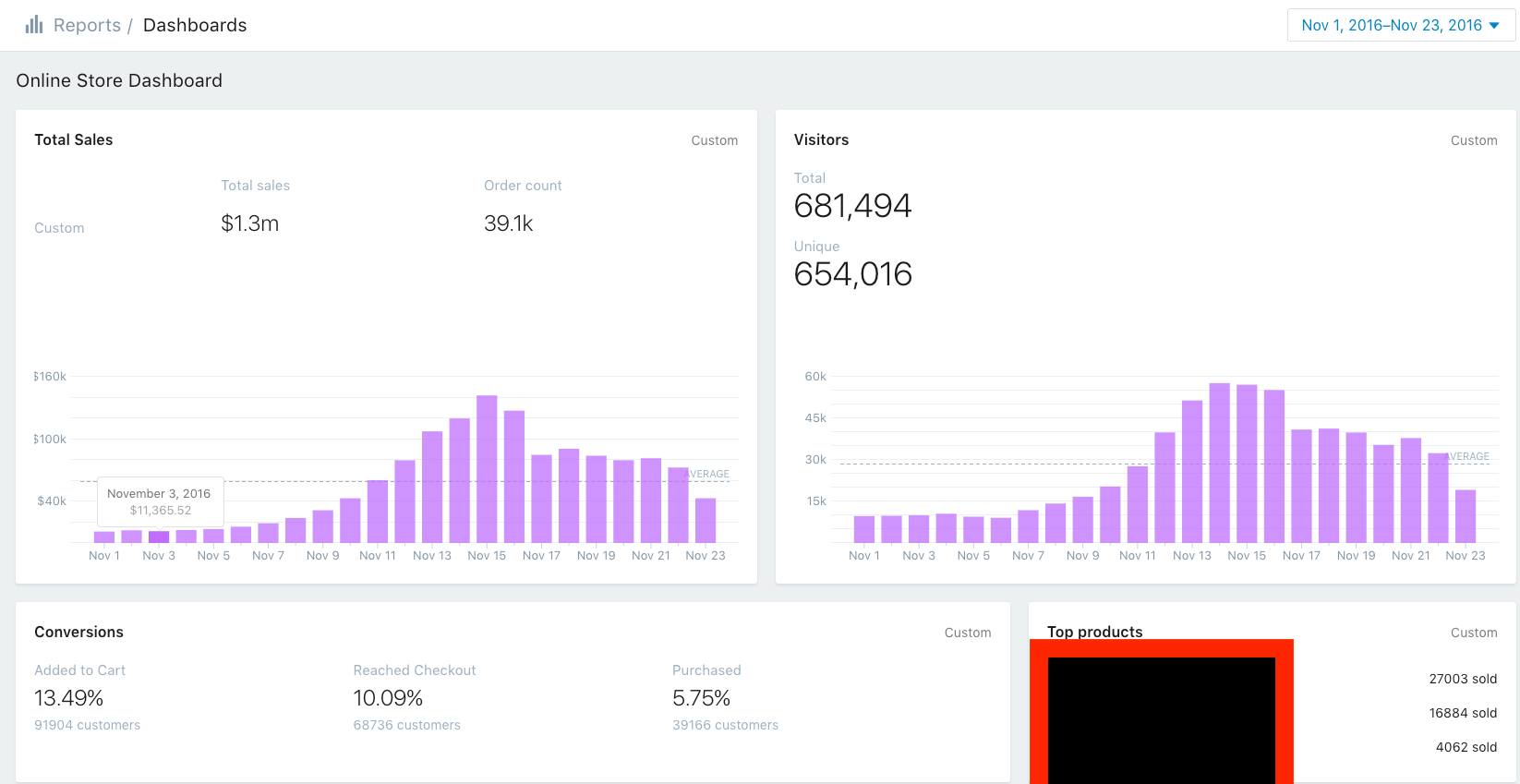This screenshot has width=1520, height=784.
Task: Click the tallest sales bar for Nov 15
Action: click(487, 468)
